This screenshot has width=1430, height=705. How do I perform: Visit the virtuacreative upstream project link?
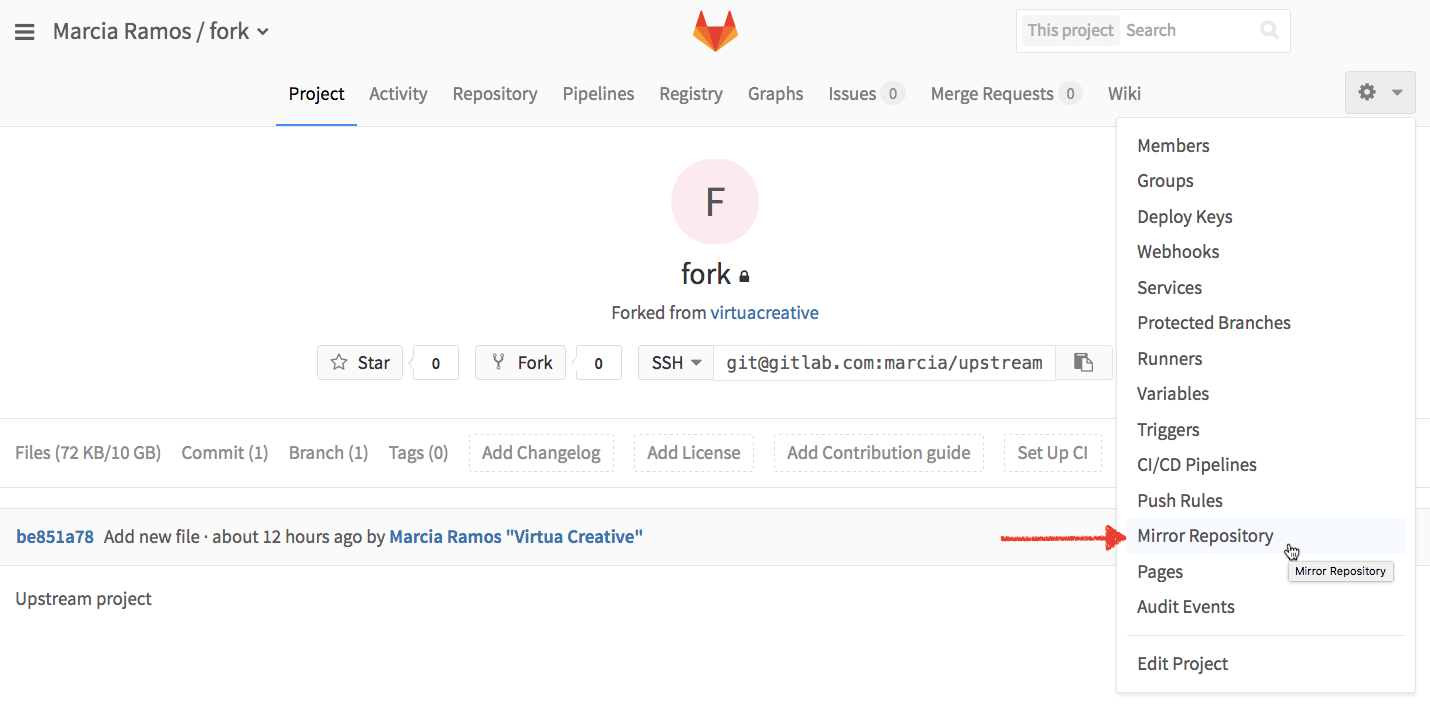tap(764, 312)
